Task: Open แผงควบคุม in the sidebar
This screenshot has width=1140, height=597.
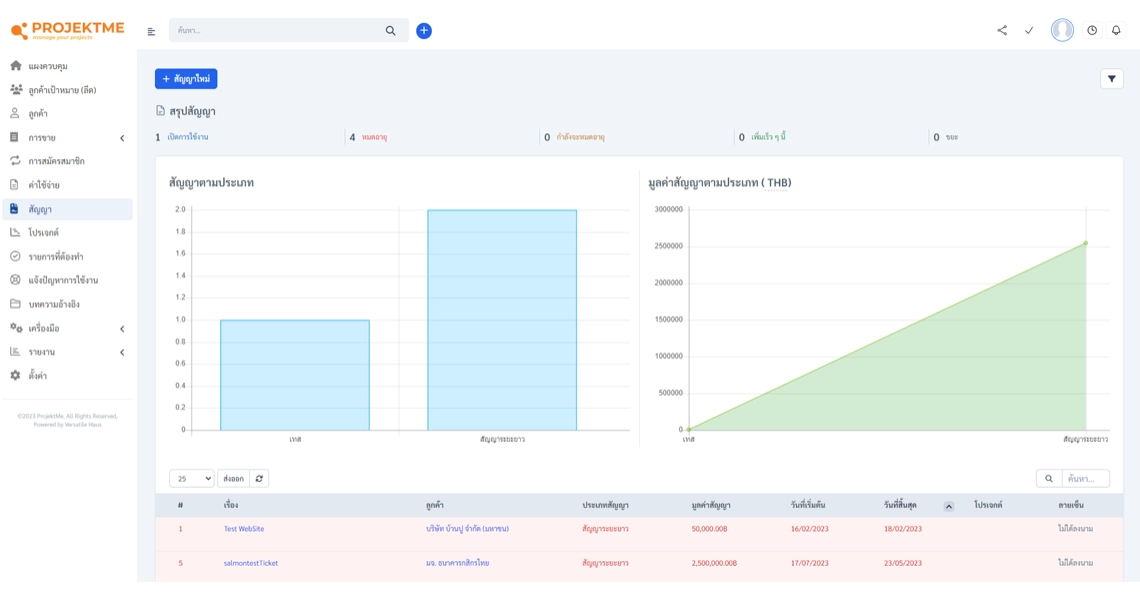Action: (x=48, y=66)
